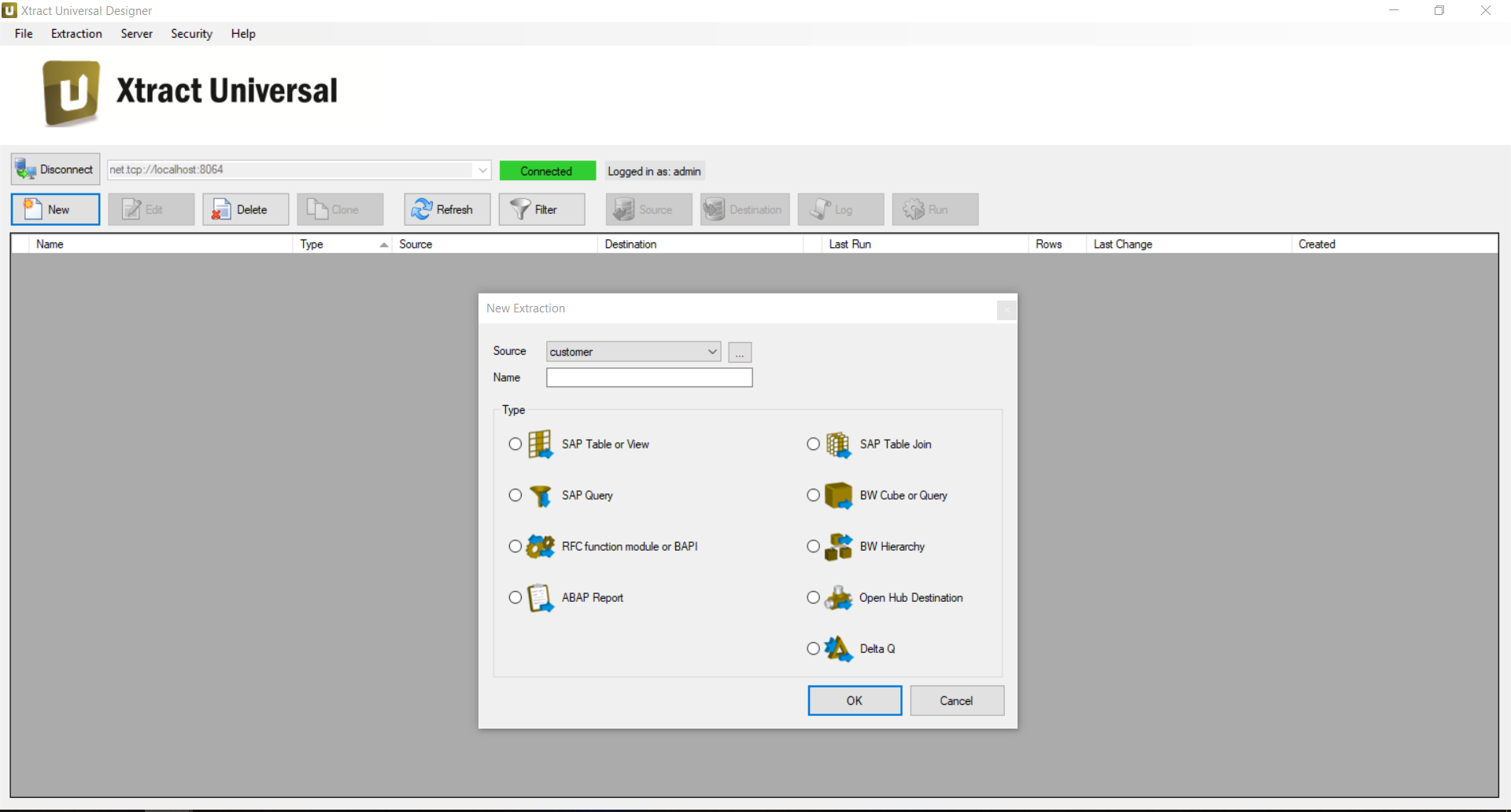The height and width of the screenshot is (812, 1511).
Task: Click the BW Cube or Query icon
Action: [x=838, y=496]
